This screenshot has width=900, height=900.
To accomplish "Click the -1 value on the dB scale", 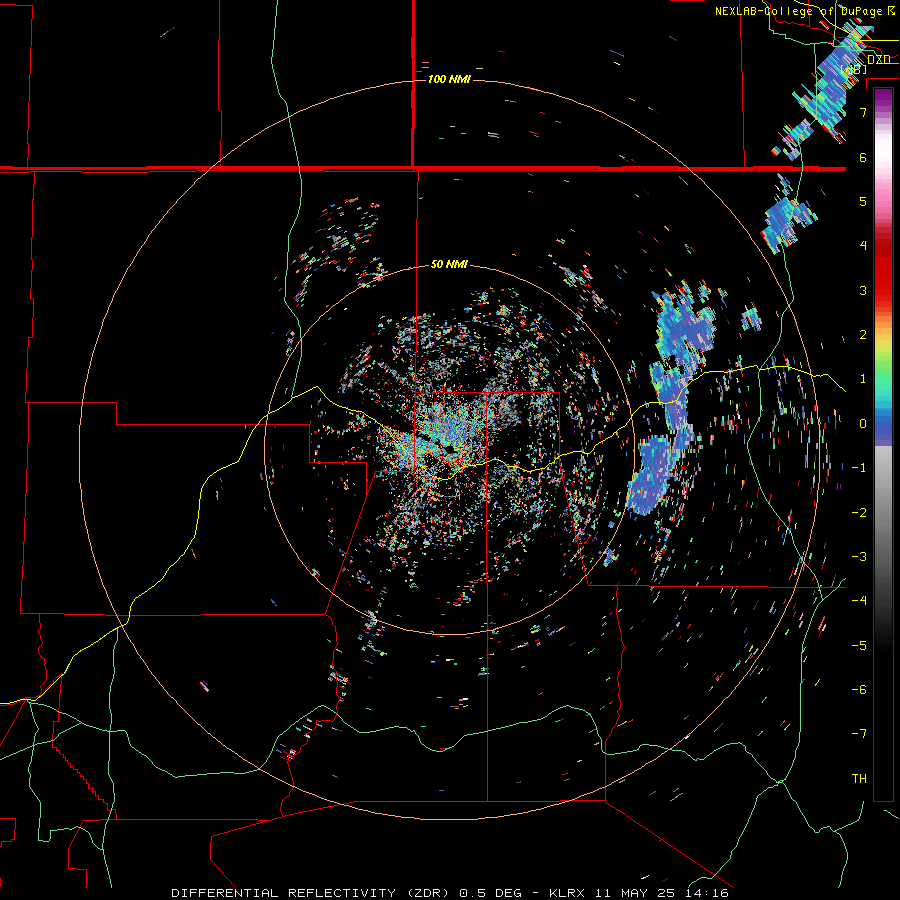I will click(859, 468).
